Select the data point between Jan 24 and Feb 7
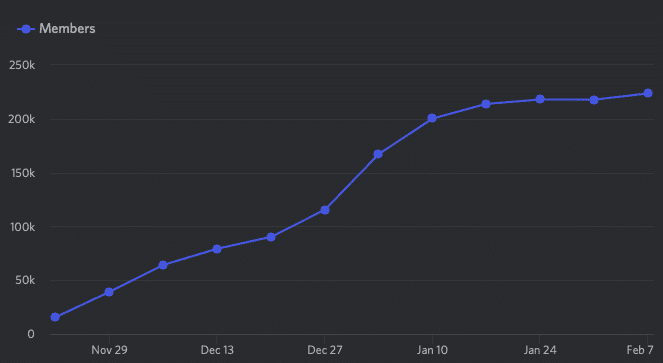Image resolution: width=663 pixels, height=363 pixels. 594,100
